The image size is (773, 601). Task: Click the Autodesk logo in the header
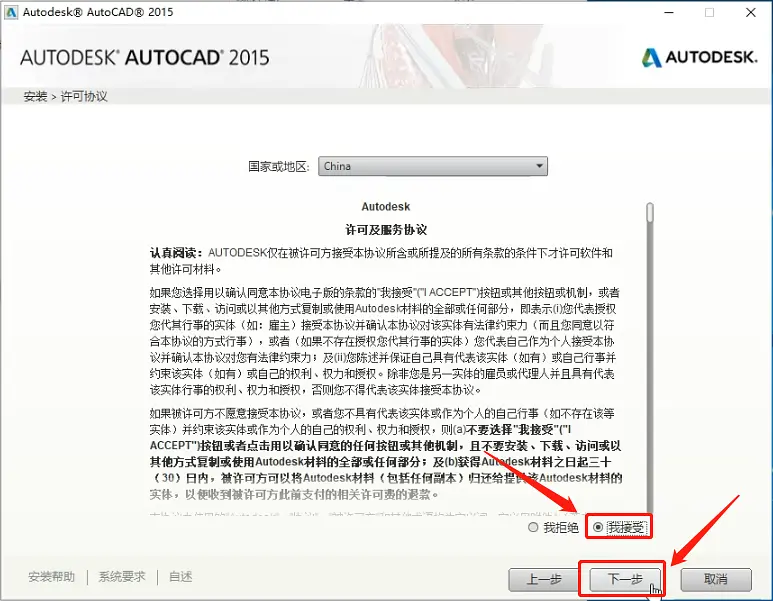(700, 57)
